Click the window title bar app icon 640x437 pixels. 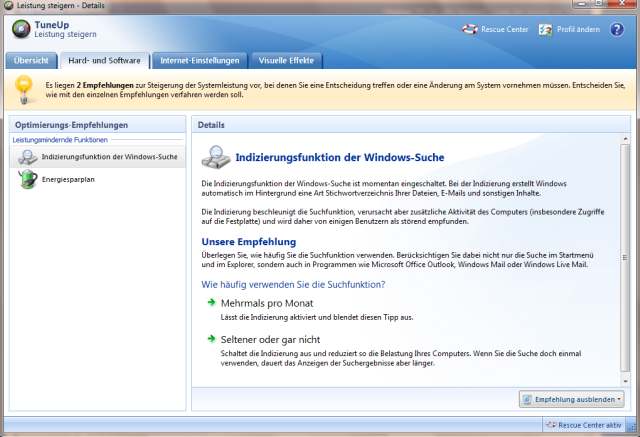click(x=9, y=5)
